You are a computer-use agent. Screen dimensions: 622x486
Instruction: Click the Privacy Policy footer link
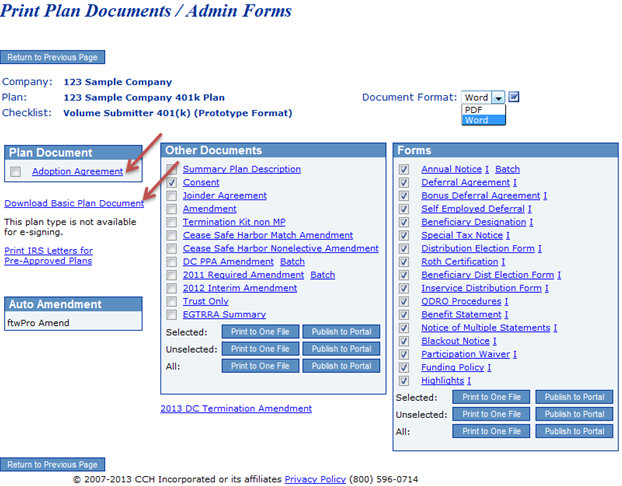315,479
